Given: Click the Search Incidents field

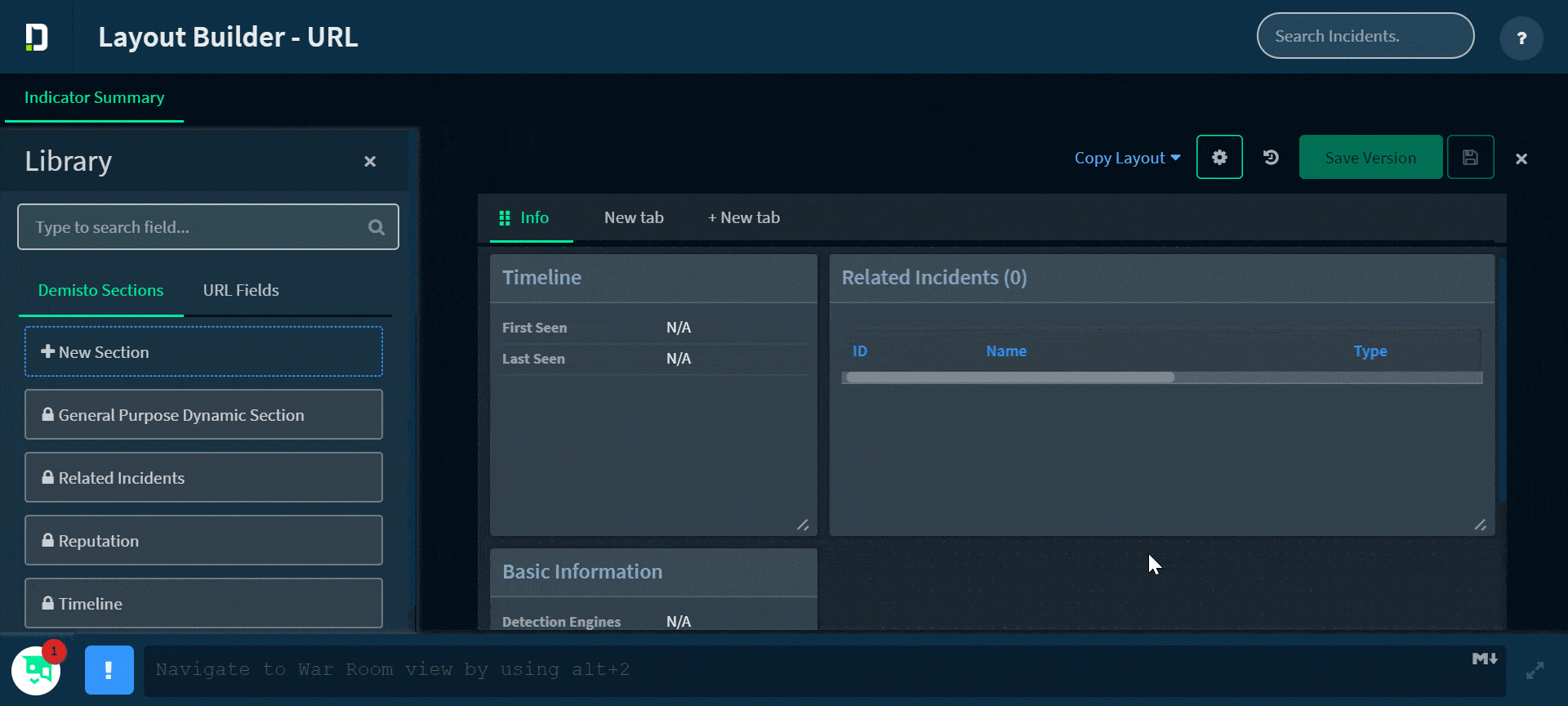Looking at the screenshot, I should (x=1365, y=36).
